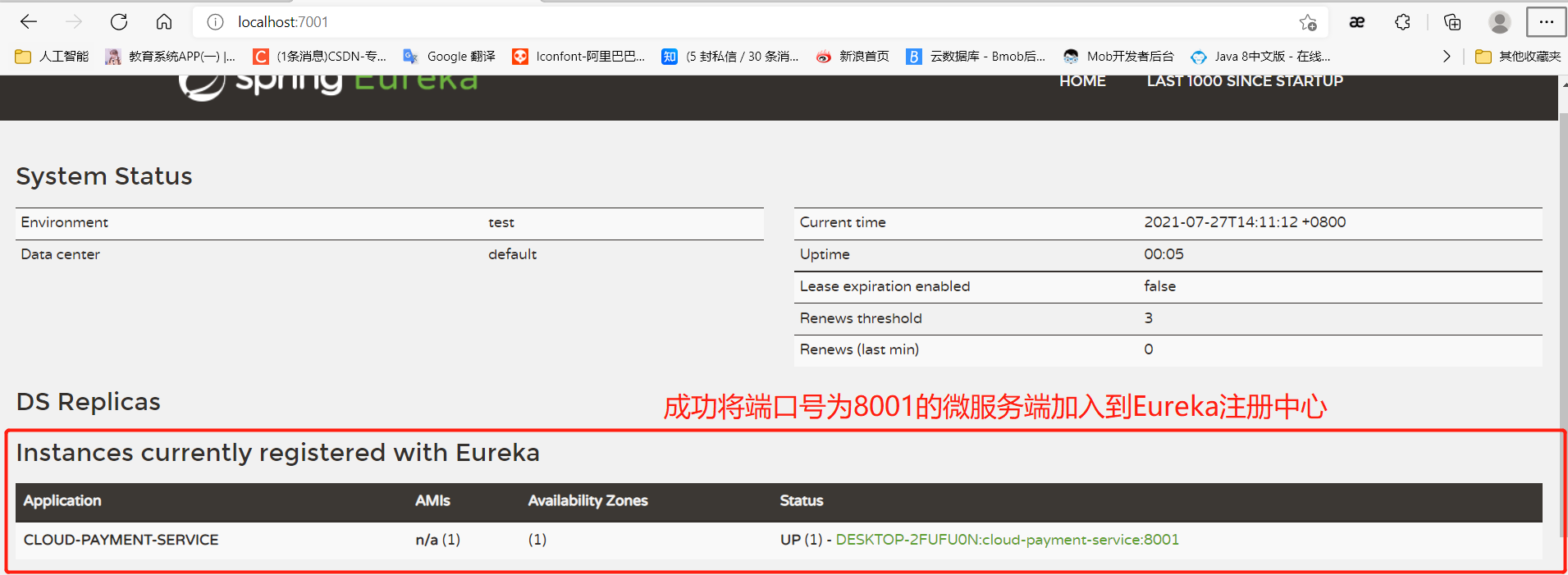Open LAST 1000 SINCE STARTUP menu
This screenshot has width=1568, height=575.
point(1245,81)
